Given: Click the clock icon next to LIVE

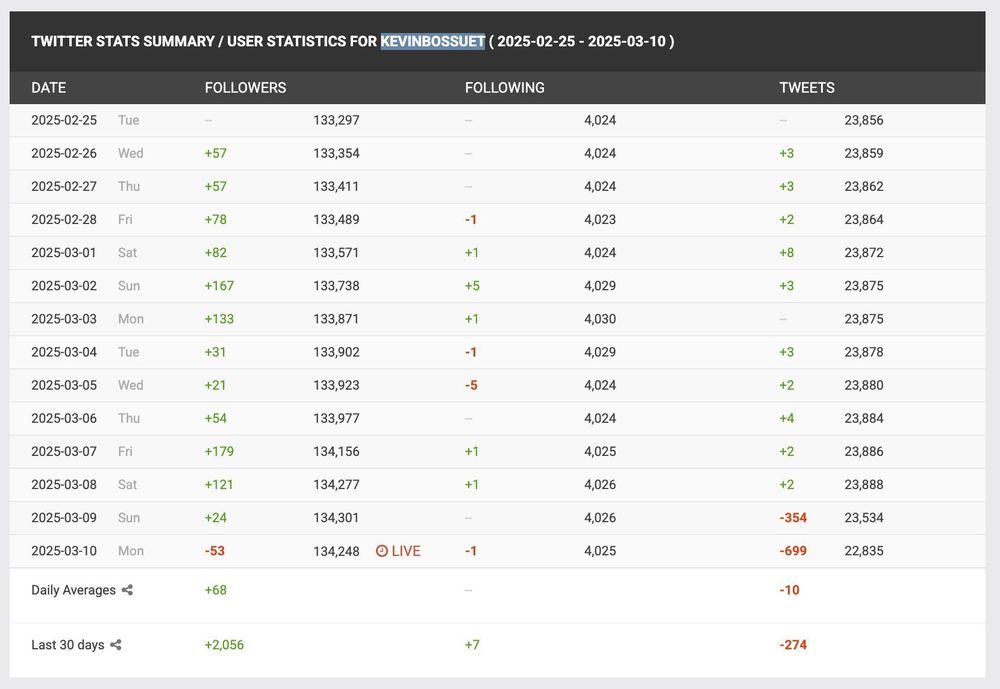Looking at the screenshot, I should tap(382, 551).
